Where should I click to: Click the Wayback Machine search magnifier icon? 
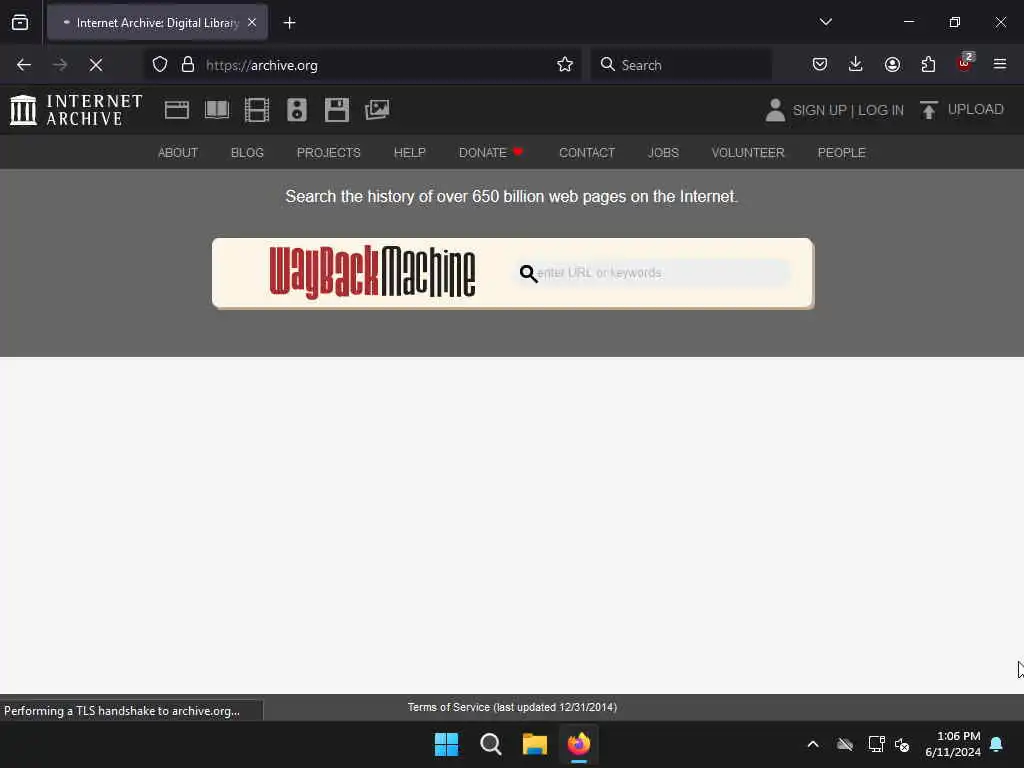[528, 273]
